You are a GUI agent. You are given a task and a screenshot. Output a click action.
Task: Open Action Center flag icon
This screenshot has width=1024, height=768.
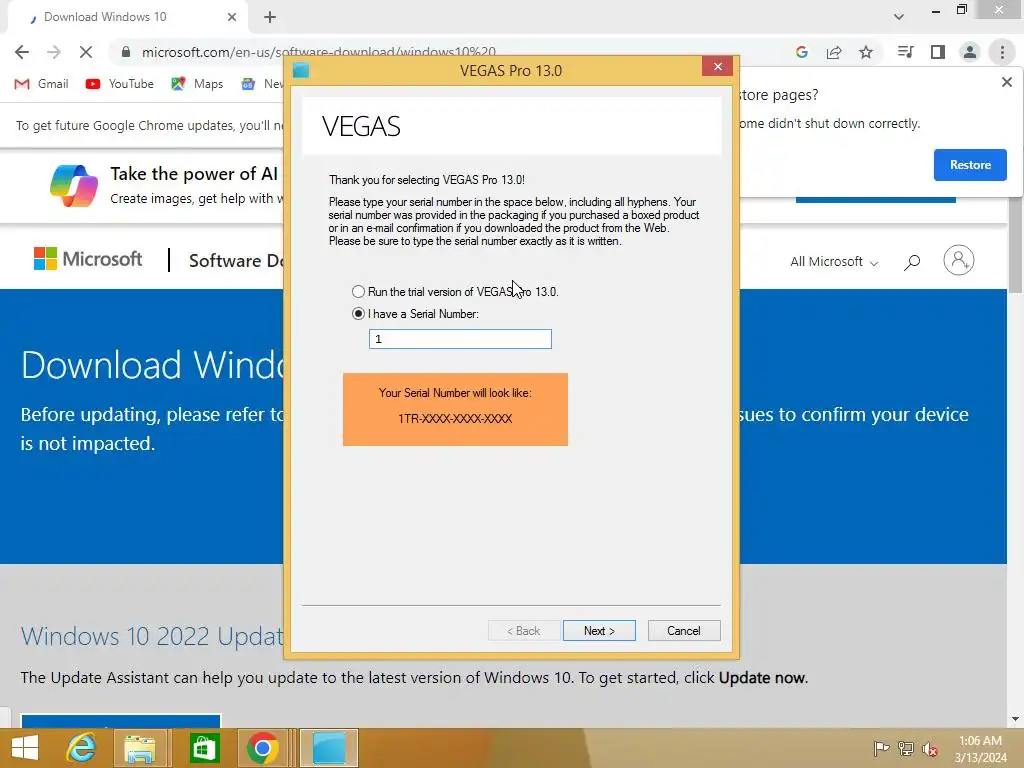click(881, 748)
